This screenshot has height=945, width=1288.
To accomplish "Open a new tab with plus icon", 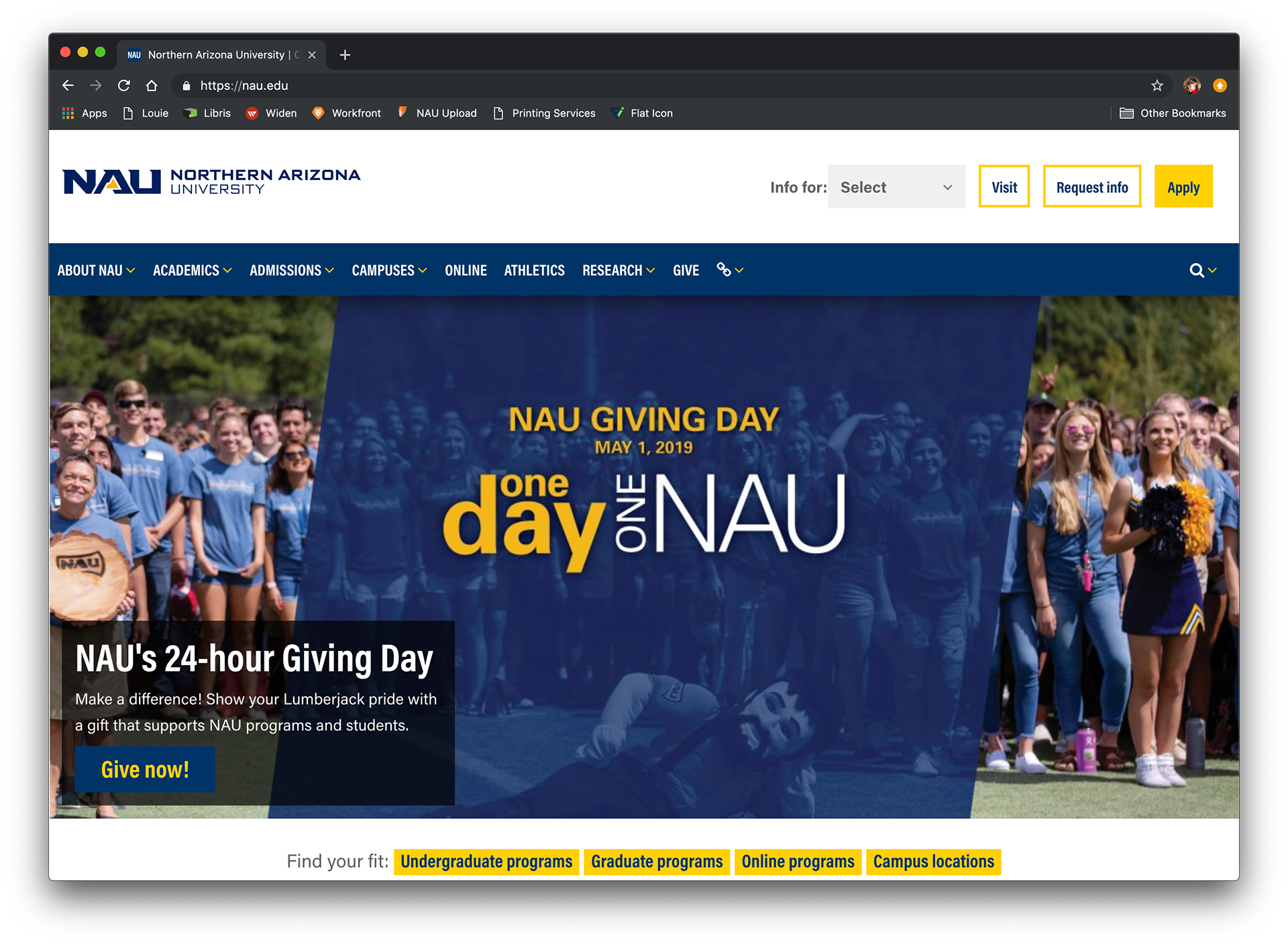I will point(345,55).
